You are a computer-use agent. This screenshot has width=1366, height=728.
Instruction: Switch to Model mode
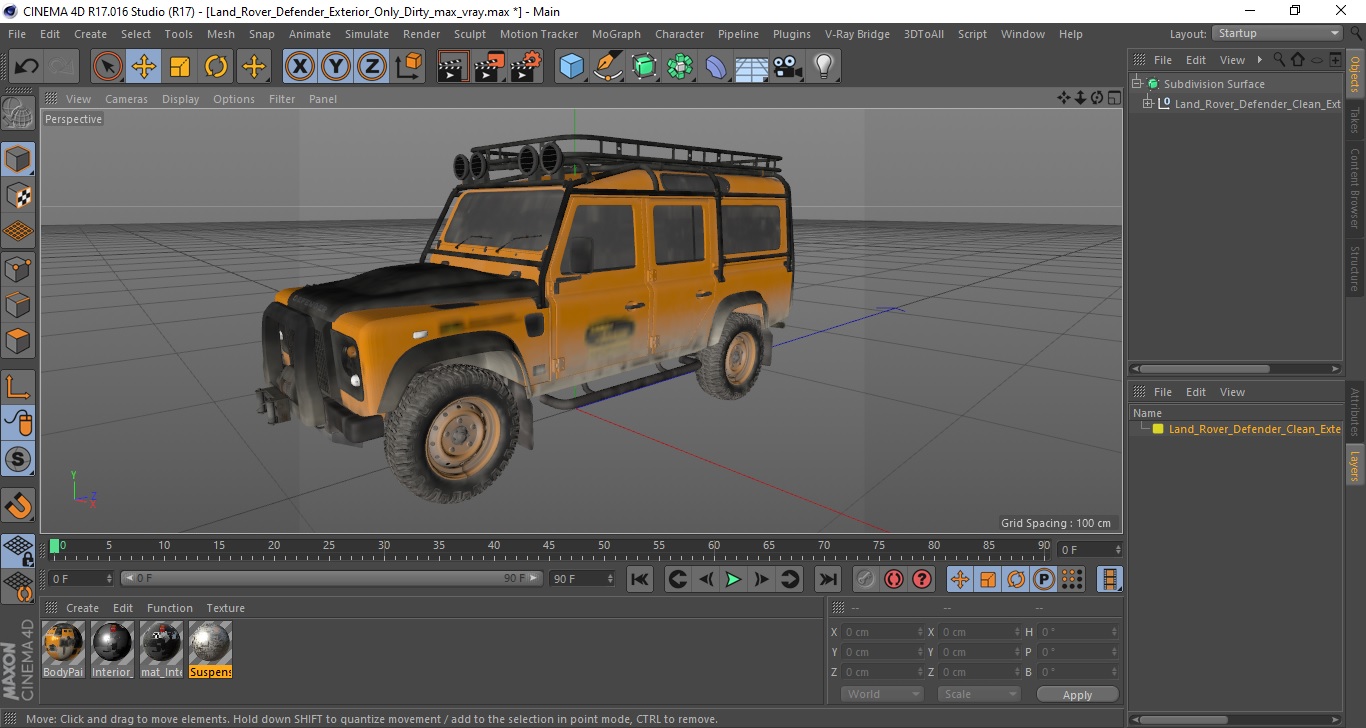click(18, 159)
